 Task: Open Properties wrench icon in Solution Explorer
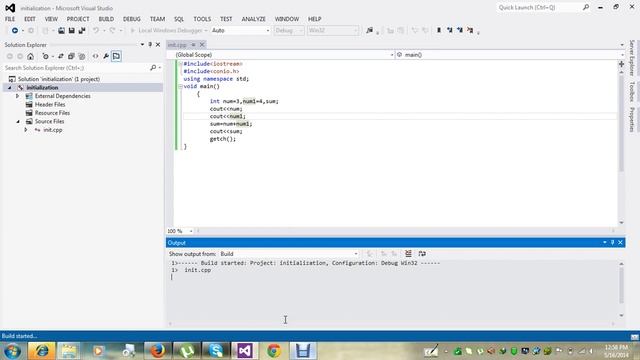coord(106,56)
